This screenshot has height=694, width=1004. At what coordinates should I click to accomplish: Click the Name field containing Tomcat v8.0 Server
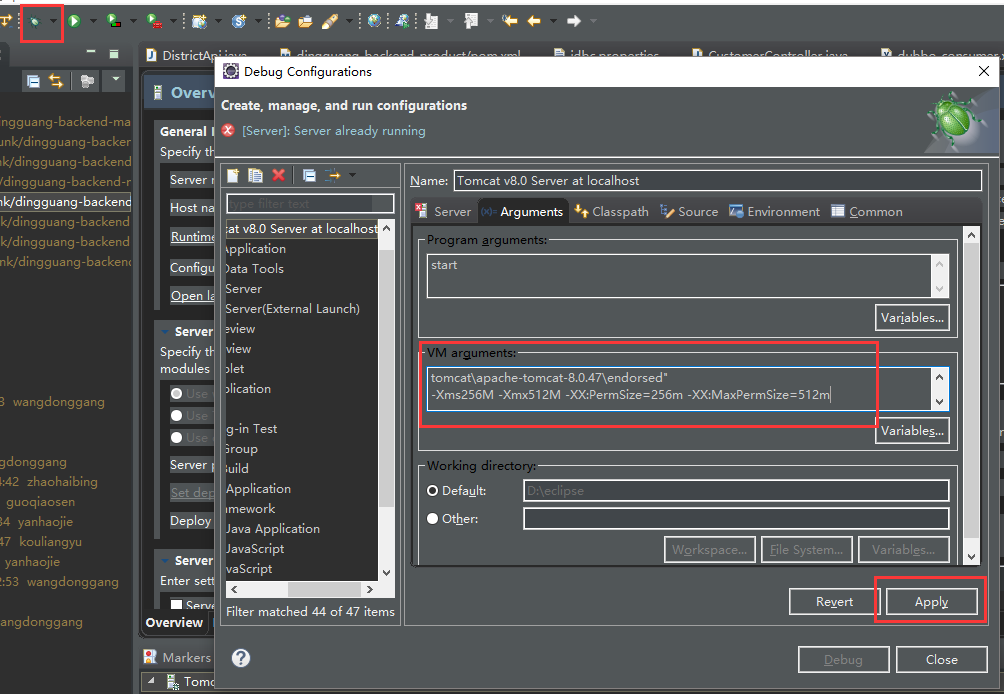(717, 181)
